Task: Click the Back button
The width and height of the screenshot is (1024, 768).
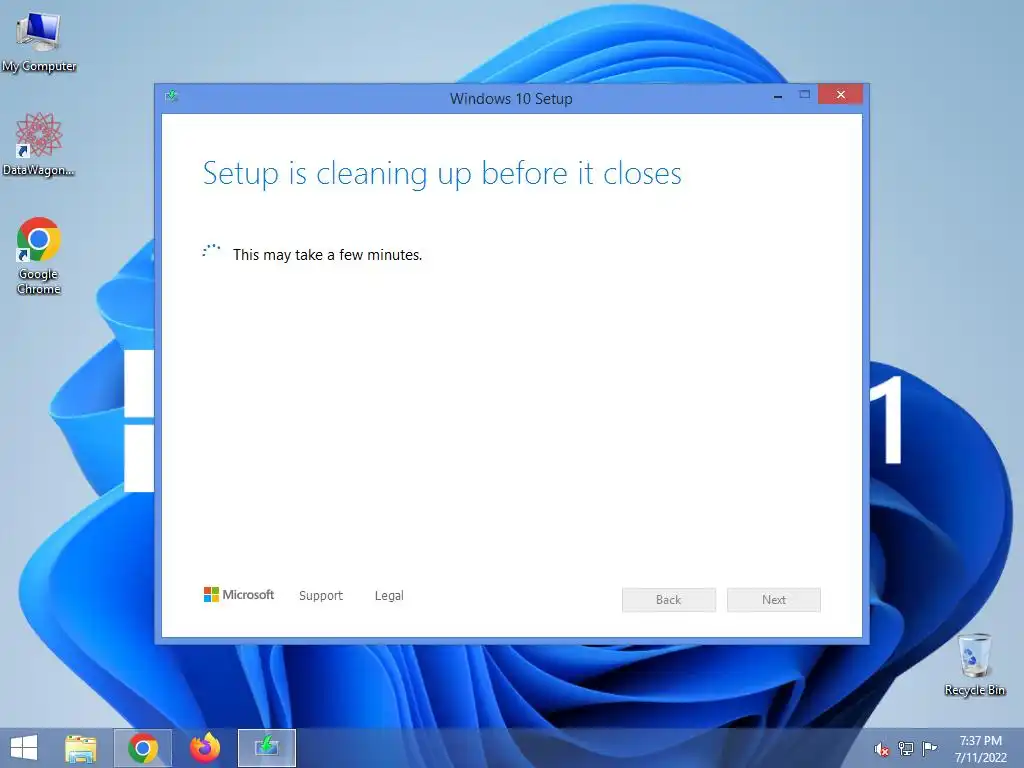Action: tap(669, 600)
